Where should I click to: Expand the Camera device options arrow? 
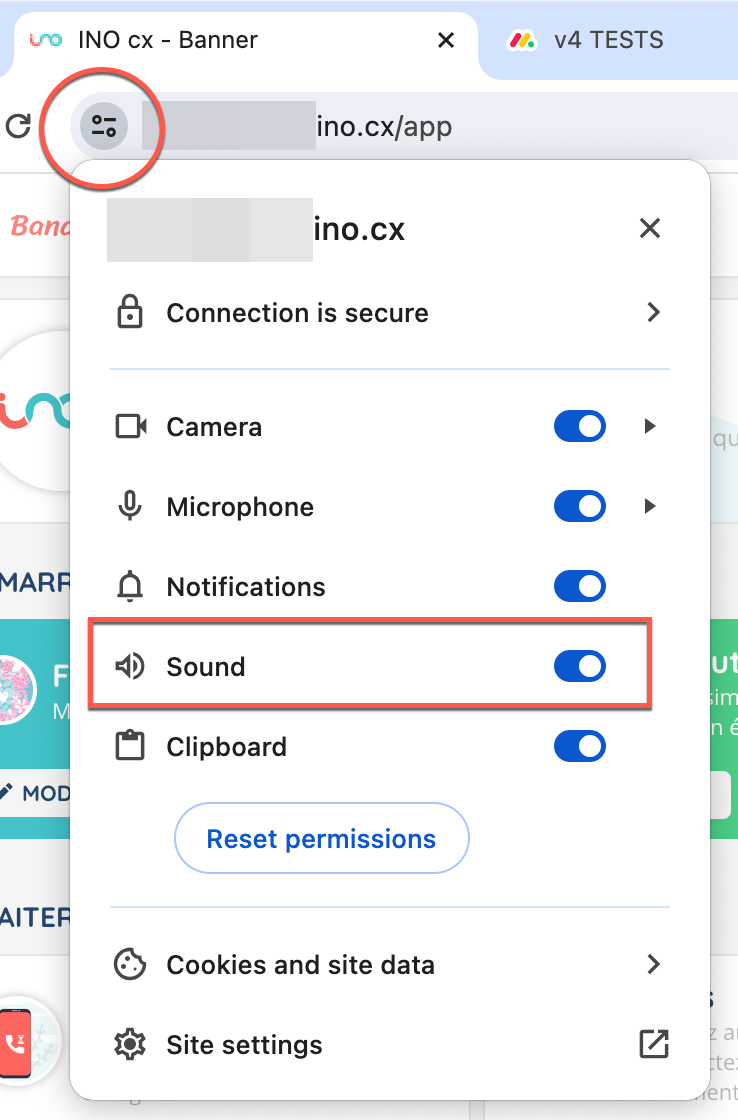(650, 427)
